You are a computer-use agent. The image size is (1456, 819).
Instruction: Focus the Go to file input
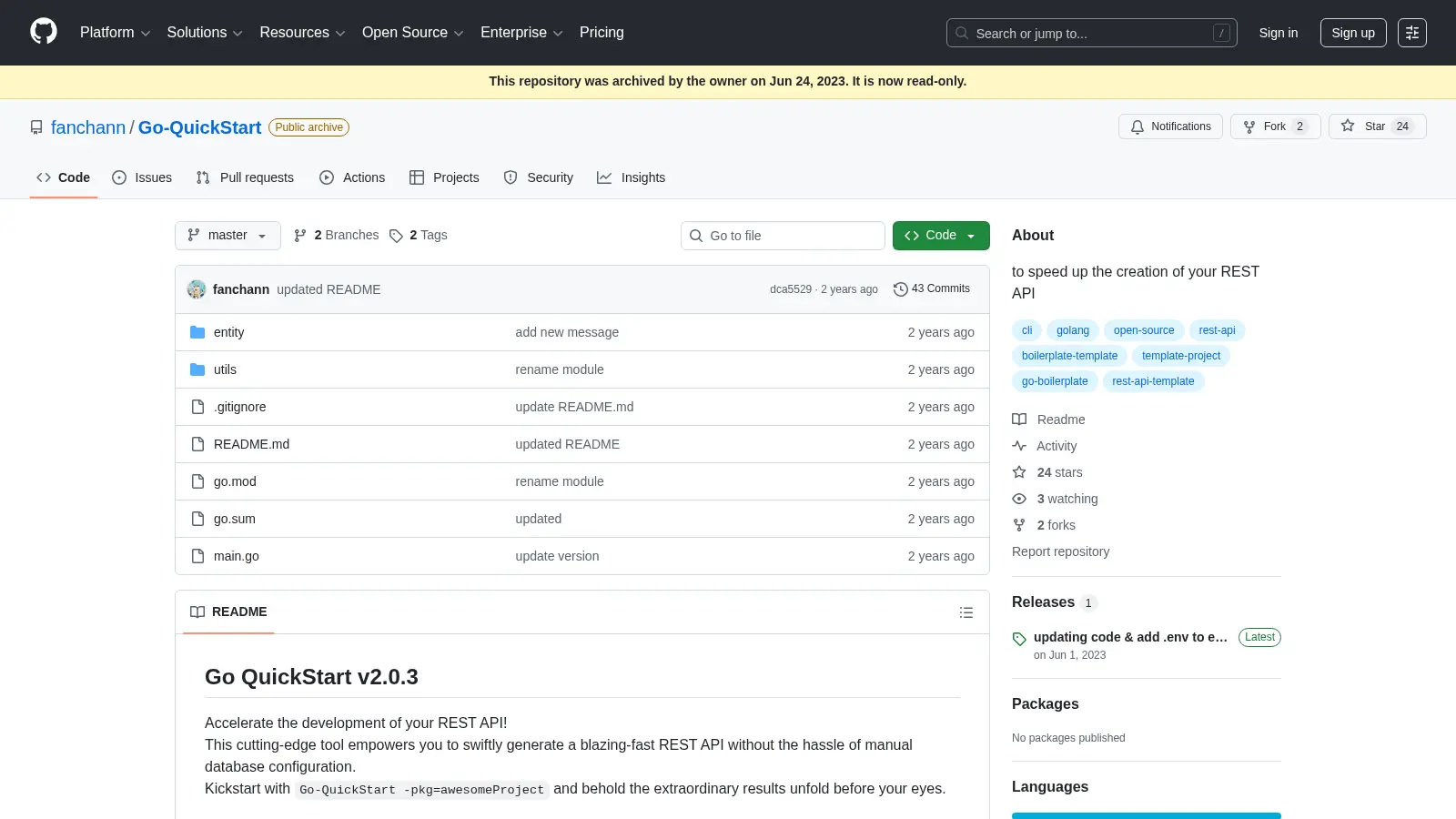point(783,236)
